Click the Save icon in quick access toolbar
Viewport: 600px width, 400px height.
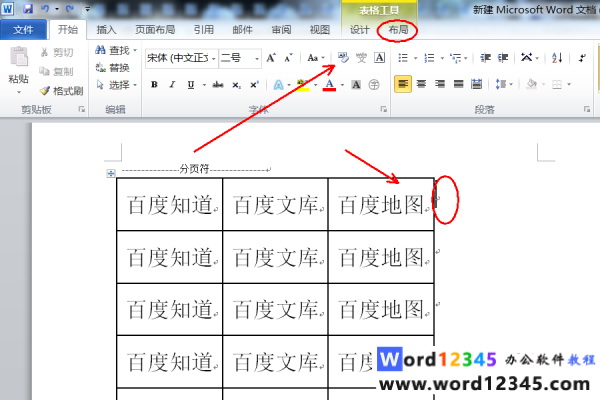[28, 8]
